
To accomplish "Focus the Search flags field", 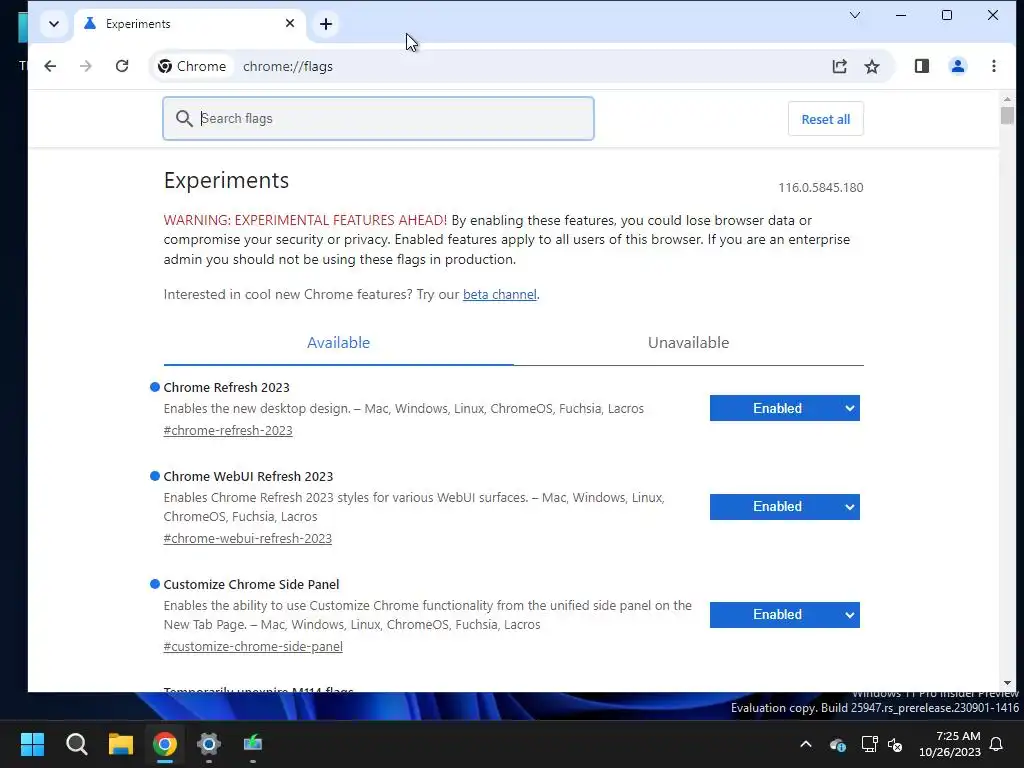I will pos(378,118).
